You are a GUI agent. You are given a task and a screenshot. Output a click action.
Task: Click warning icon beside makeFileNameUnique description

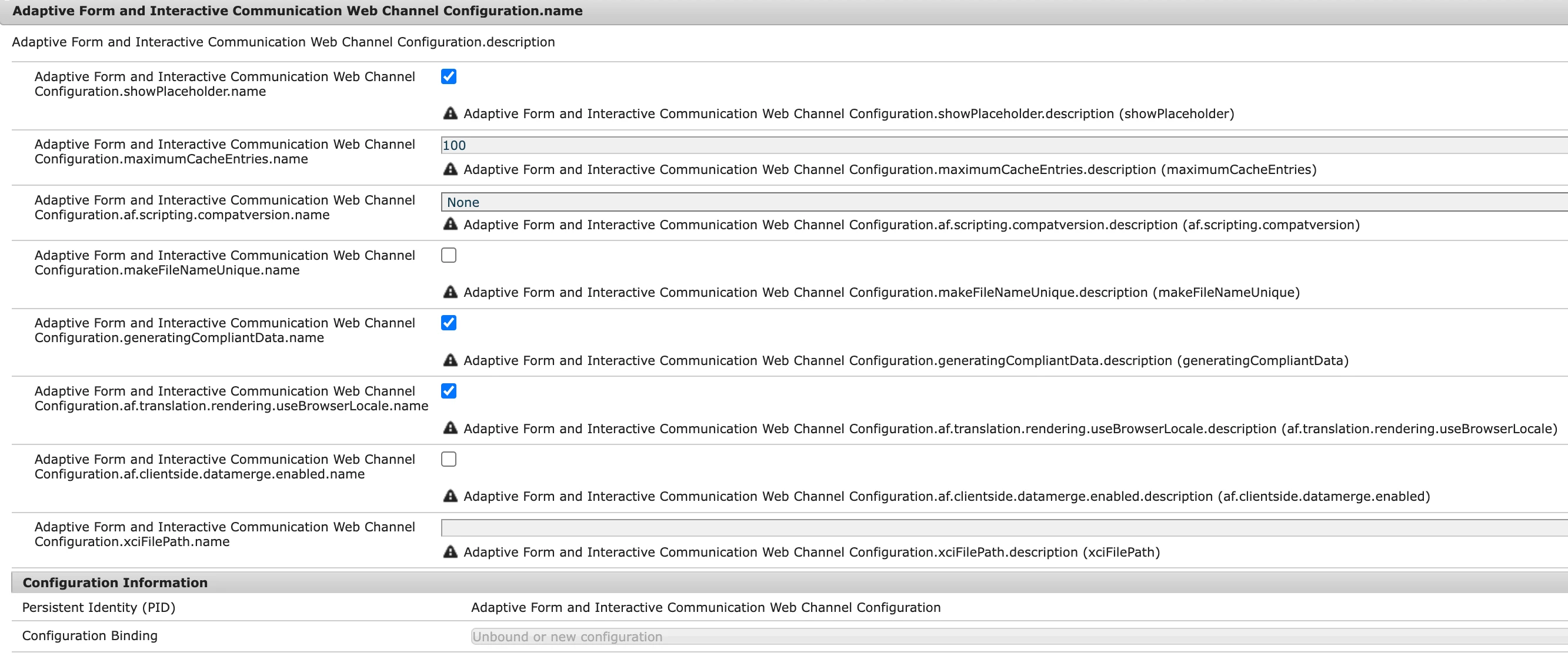[x=450, y=292]
